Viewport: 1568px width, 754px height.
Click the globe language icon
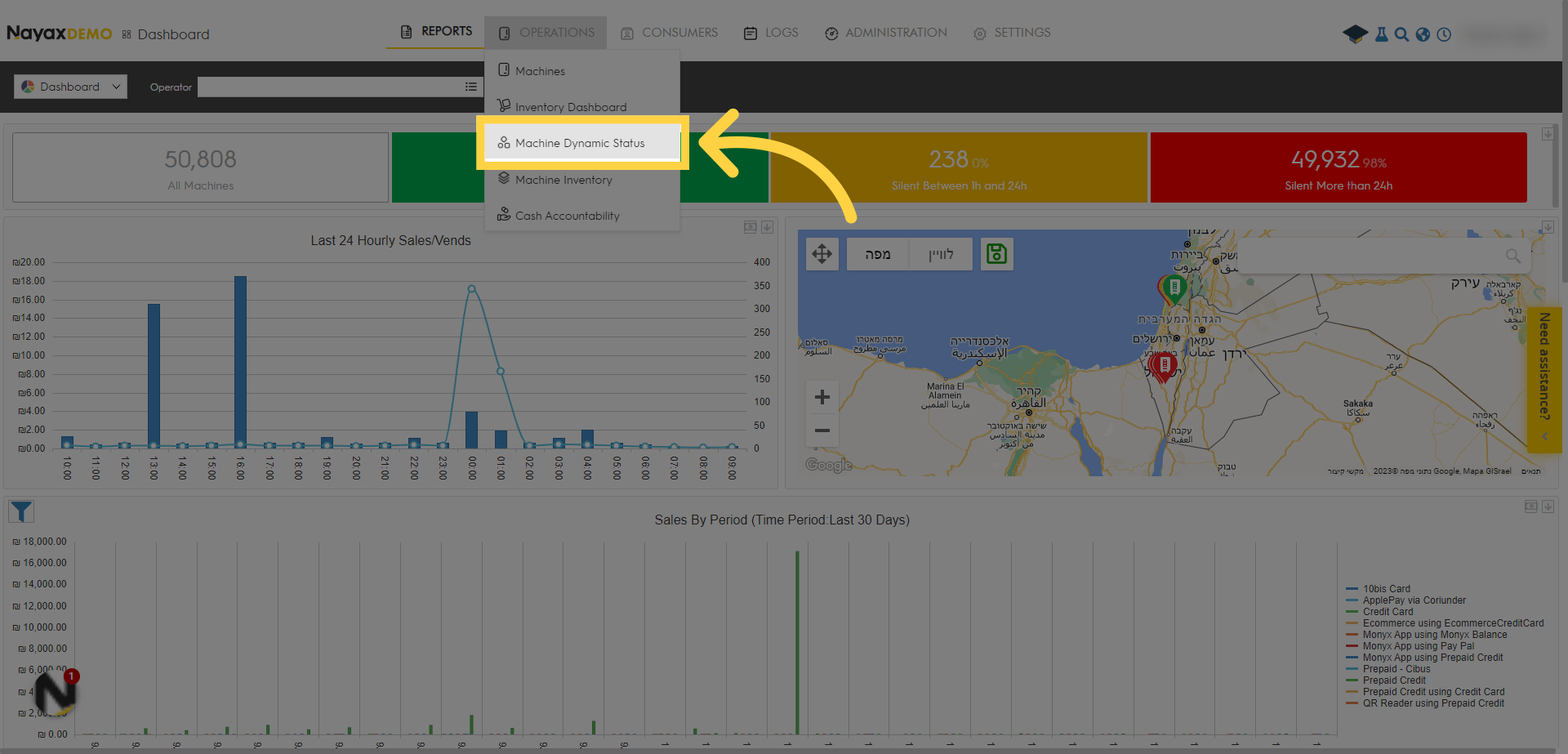click(1423, 34)
